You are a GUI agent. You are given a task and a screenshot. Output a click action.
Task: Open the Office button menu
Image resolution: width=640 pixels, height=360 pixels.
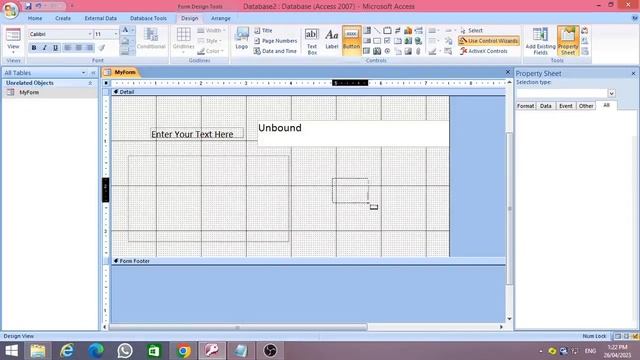10,10
